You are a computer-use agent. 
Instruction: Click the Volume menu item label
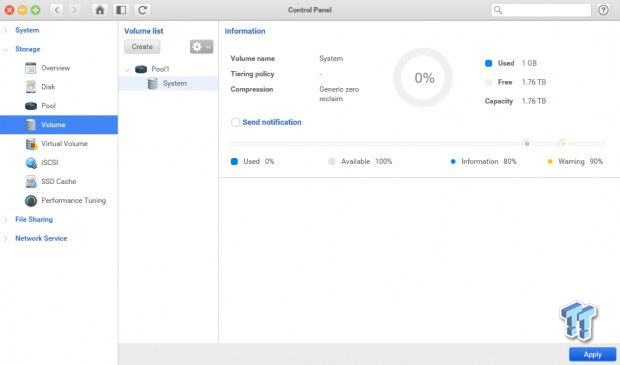(53, 125)
